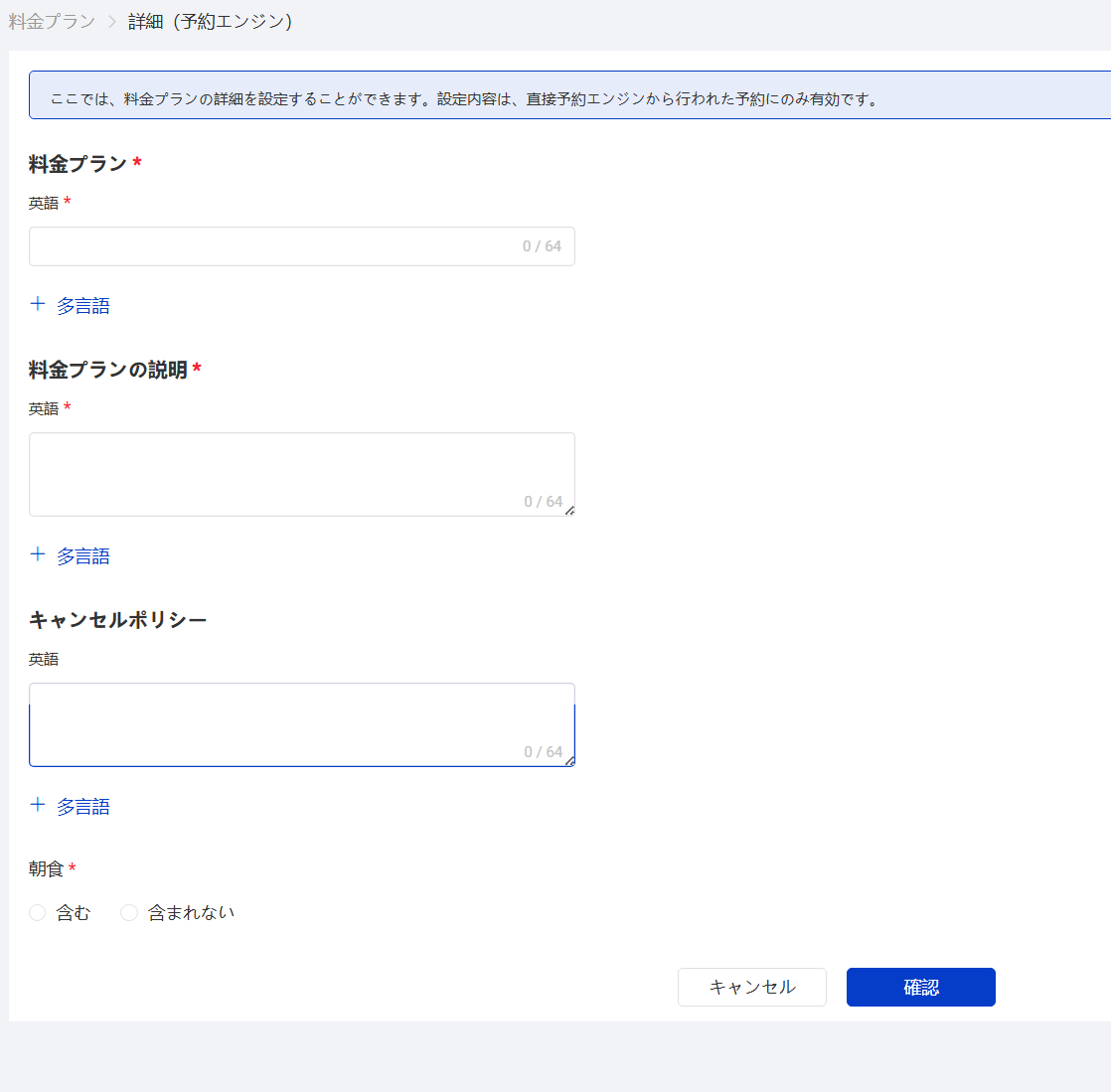Add 多言語 under キャンセルポリシー
Screen dimensions: 1111x1092
(x=82, y=807)
